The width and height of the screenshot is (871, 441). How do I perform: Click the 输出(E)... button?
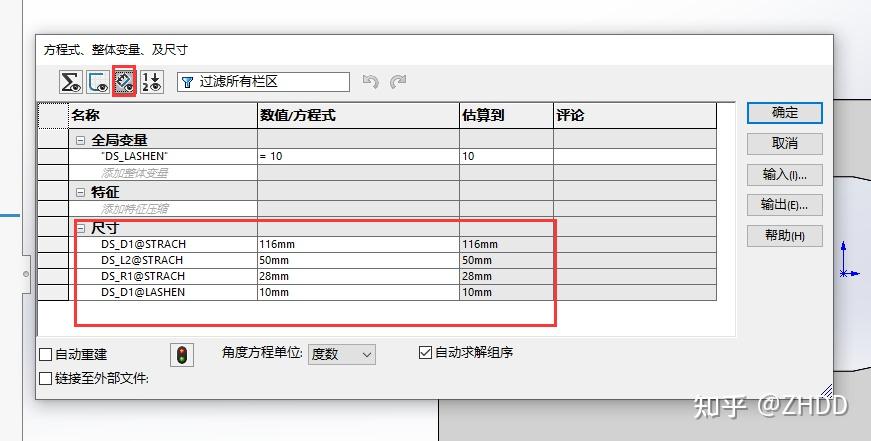(x=784, y=205)
